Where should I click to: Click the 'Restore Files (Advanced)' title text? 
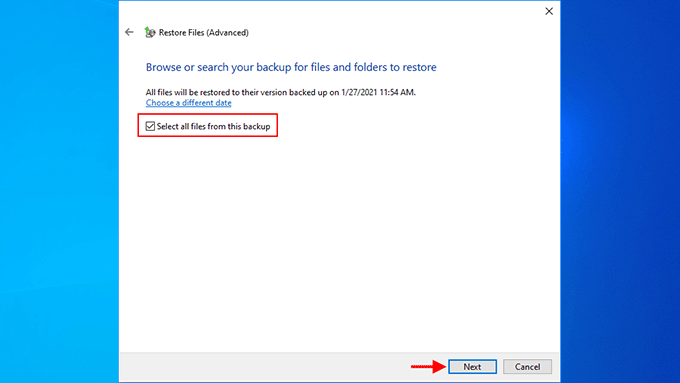click(x=203, y=33)
